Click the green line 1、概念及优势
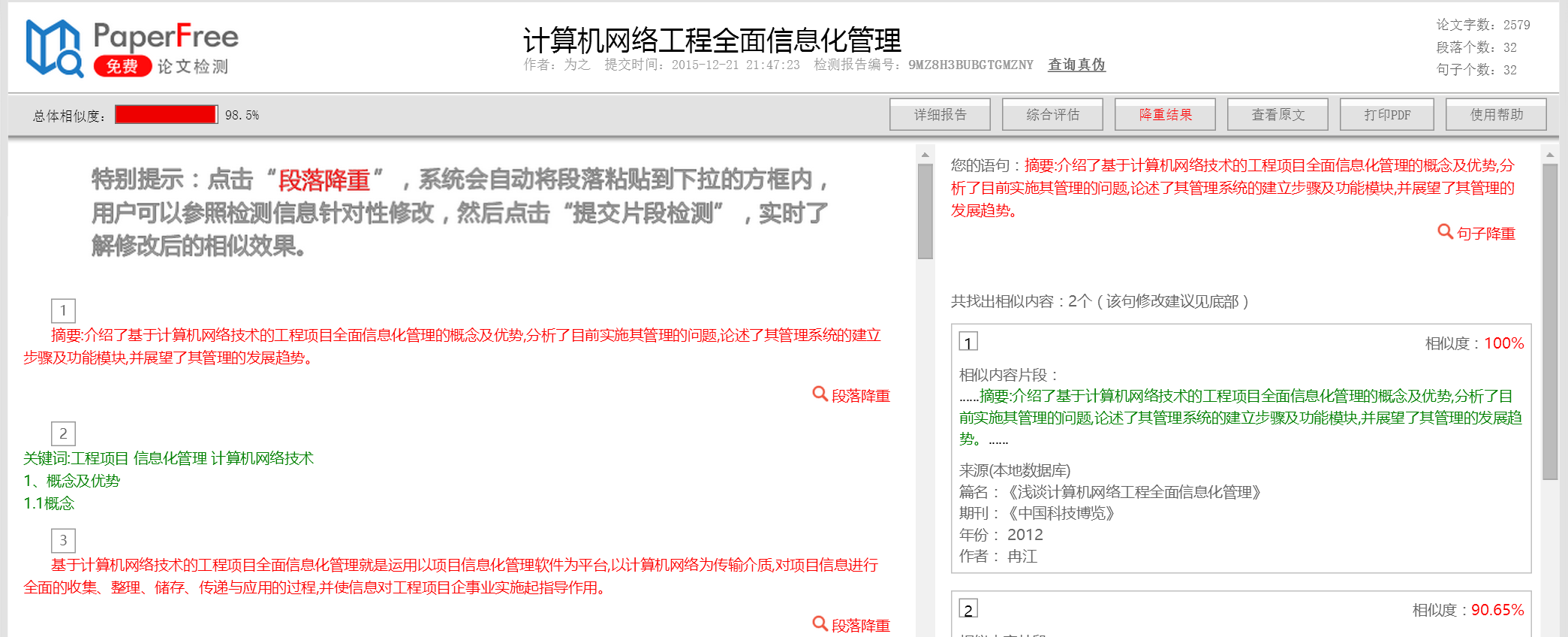 pos(71,481)
